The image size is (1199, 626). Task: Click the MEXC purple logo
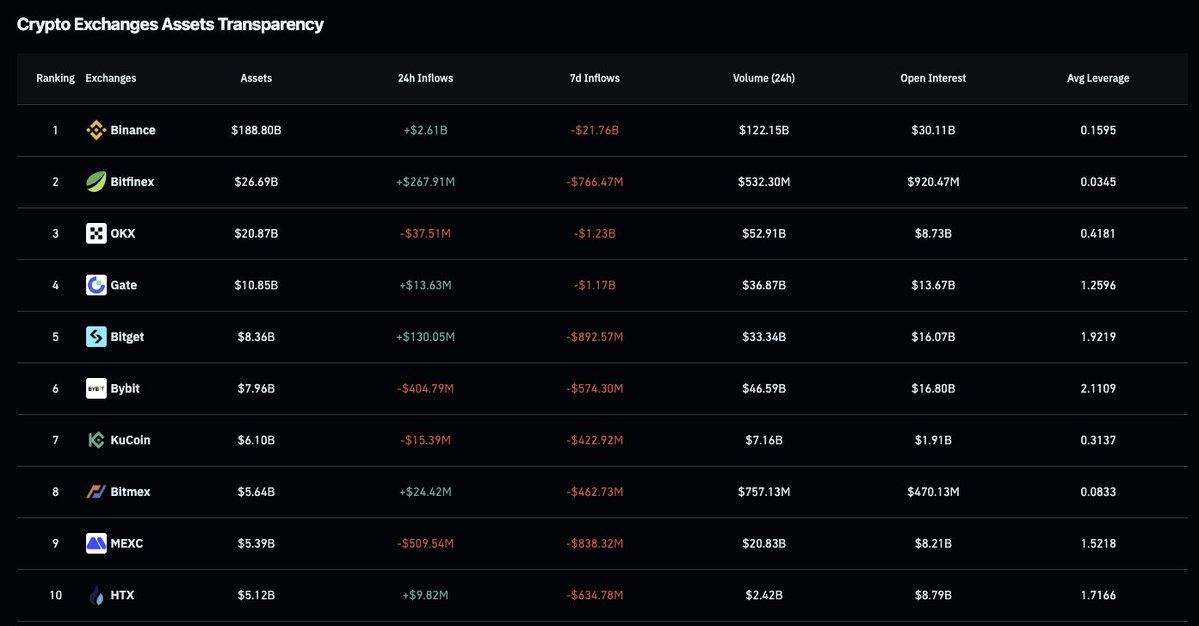click(x=95, y=543)
